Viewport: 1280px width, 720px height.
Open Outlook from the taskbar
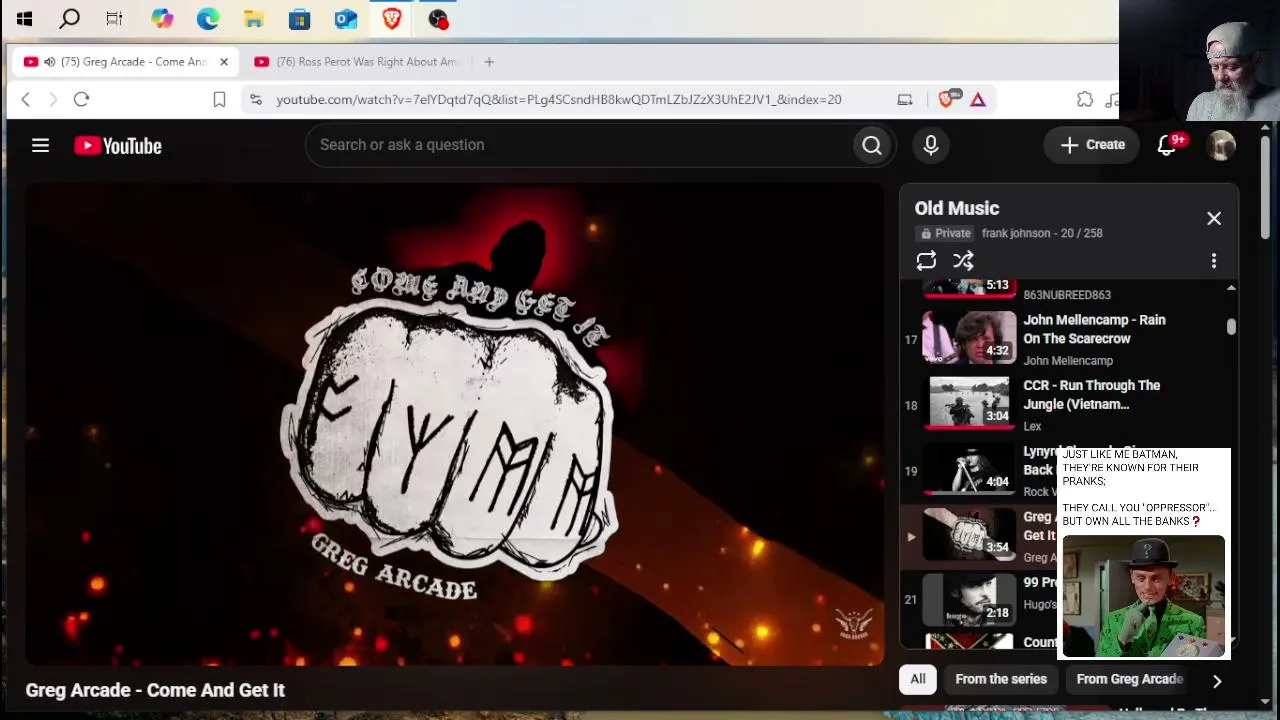(345, 18)
